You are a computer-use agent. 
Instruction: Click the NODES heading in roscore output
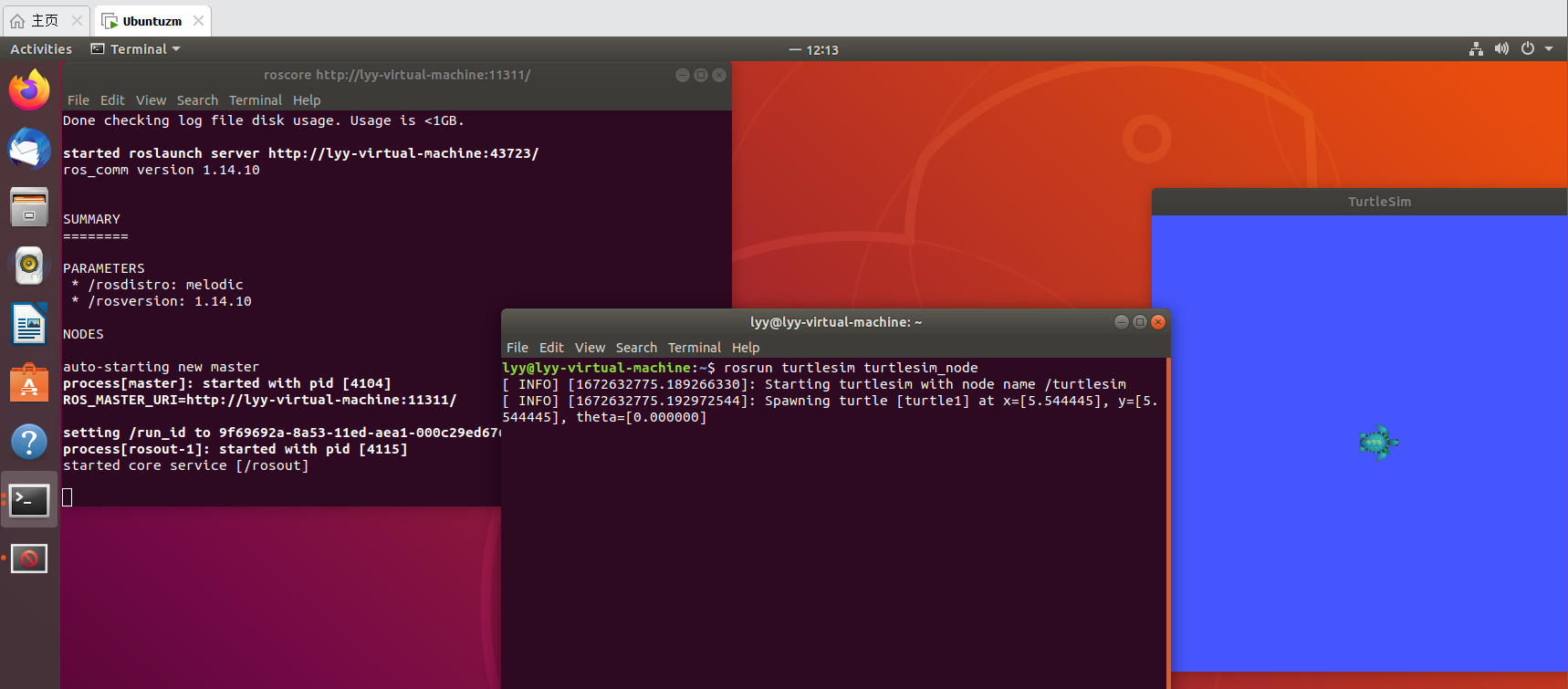point(83,334)
